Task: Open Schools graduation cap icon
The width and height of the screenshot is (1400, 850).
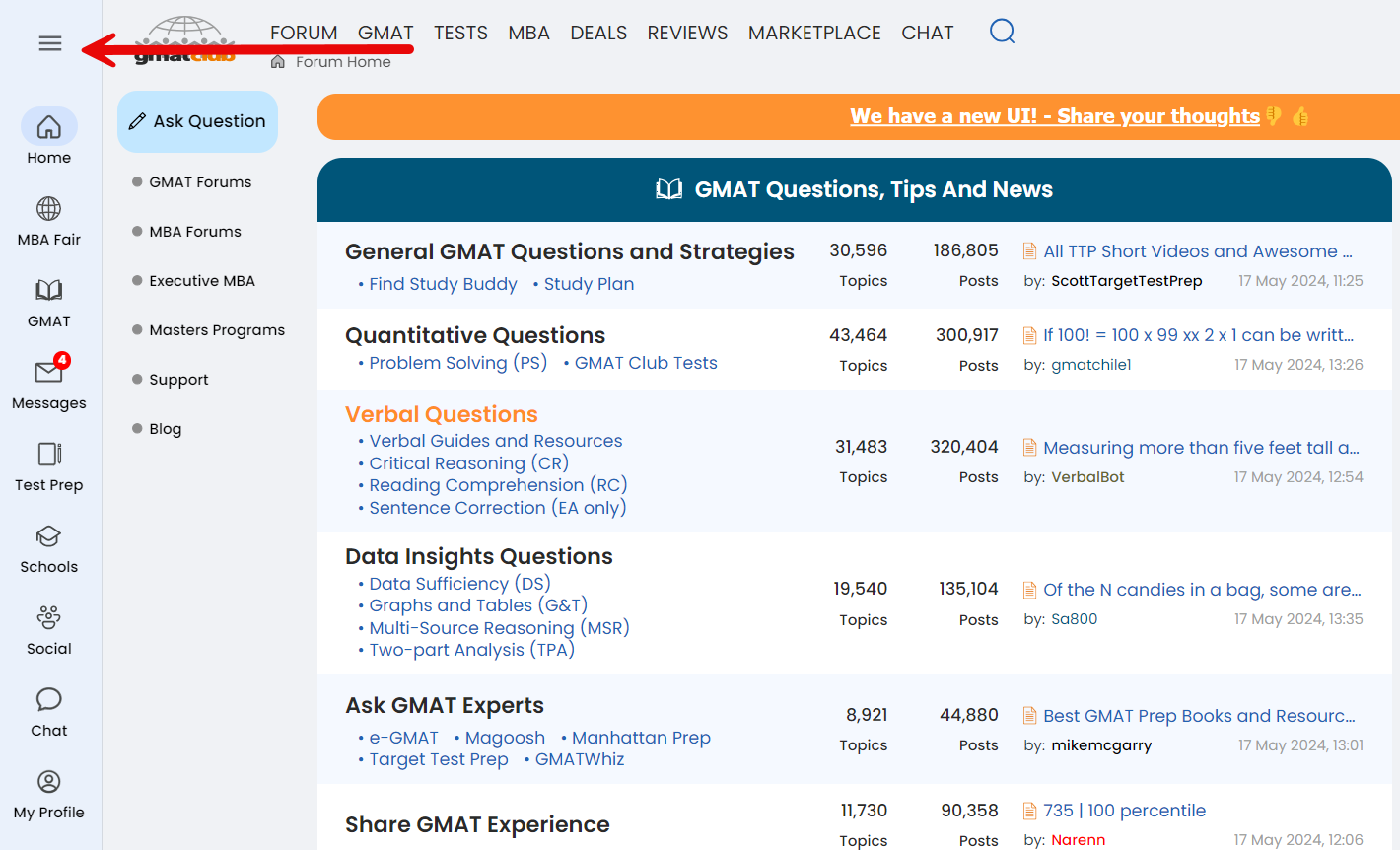Action: [x=49, y=536]
